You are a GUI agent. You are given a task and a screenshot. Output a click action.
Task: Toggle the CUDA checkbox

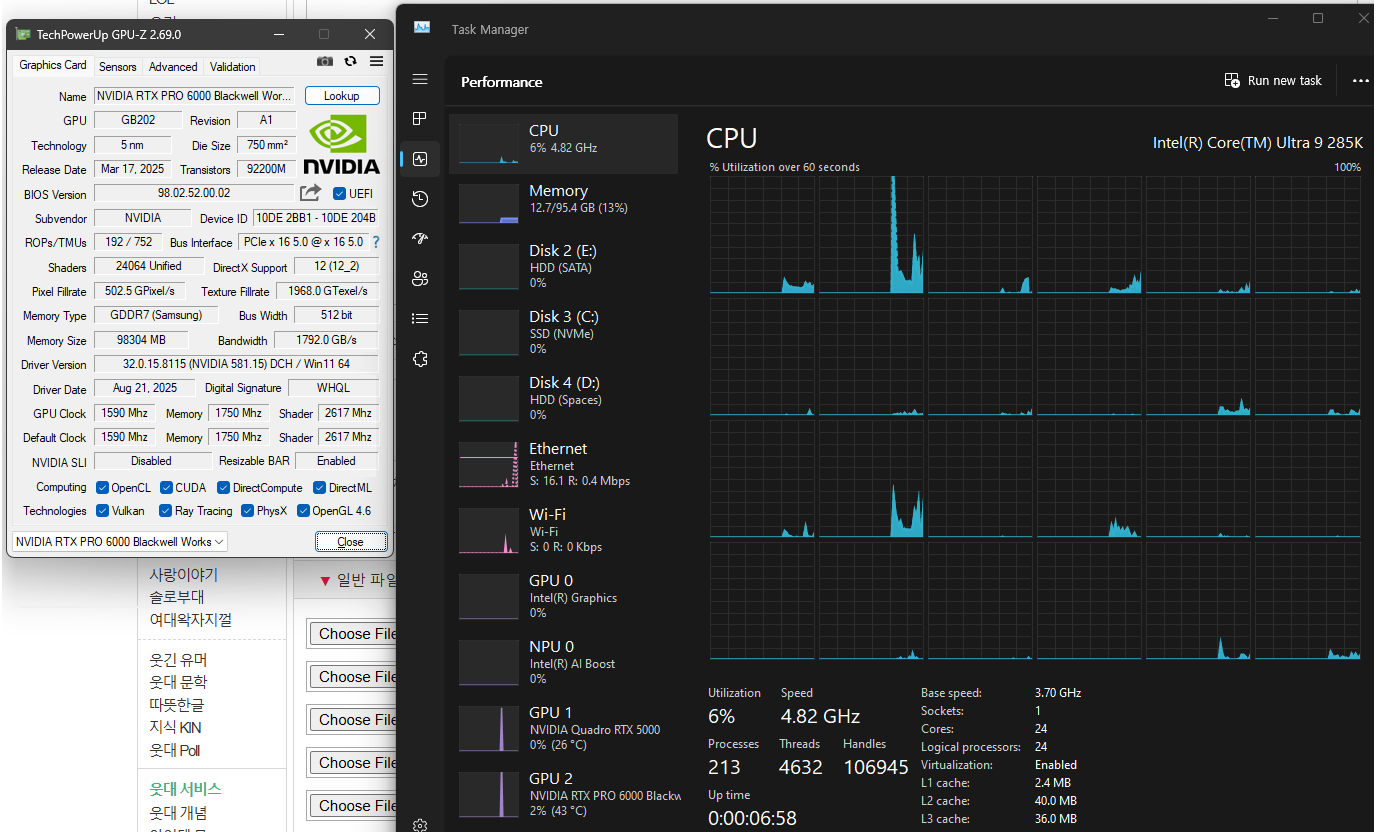166,488
